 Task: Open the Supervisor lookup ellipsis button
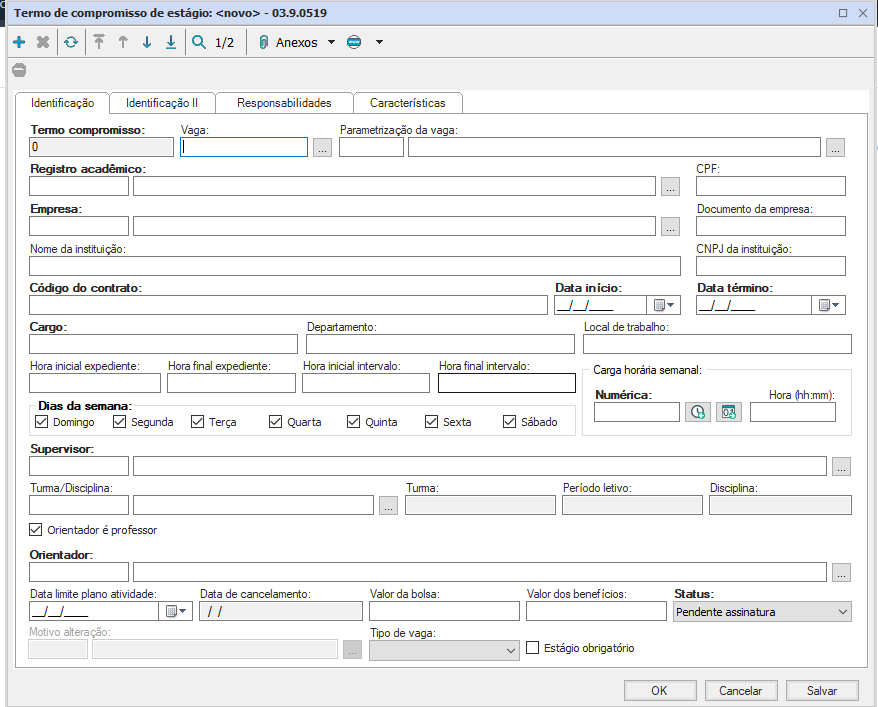click(x=841, y=466)
